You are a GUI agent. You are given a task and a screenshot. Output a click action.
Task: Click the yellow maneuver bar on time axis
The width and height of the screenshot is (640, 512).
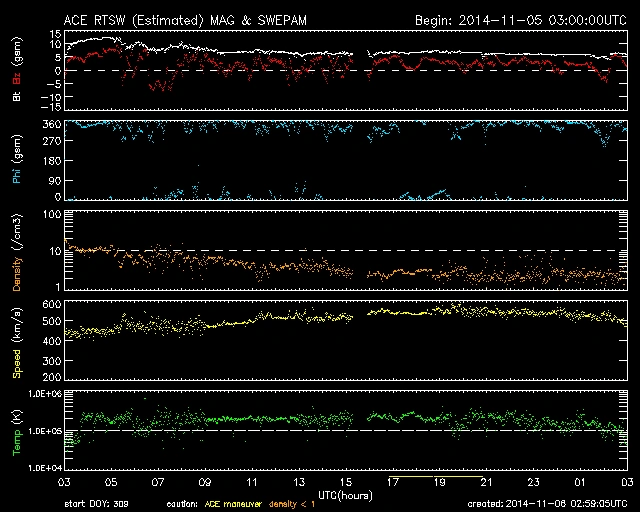438,478
